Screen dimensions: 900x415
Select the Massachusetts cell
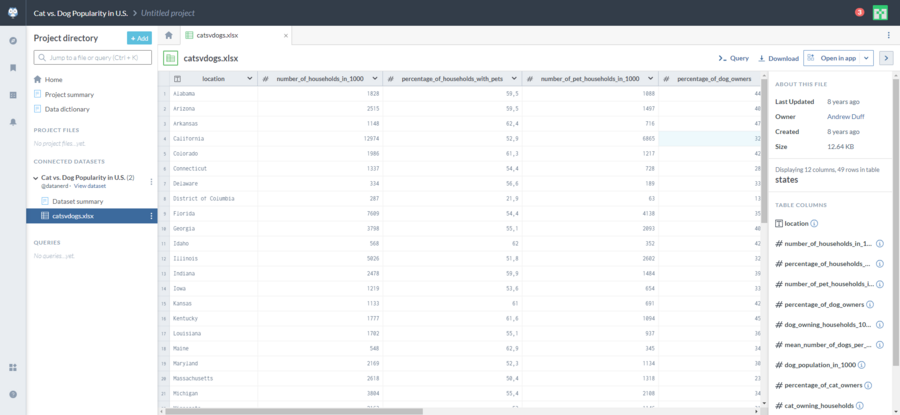[214, 378]
